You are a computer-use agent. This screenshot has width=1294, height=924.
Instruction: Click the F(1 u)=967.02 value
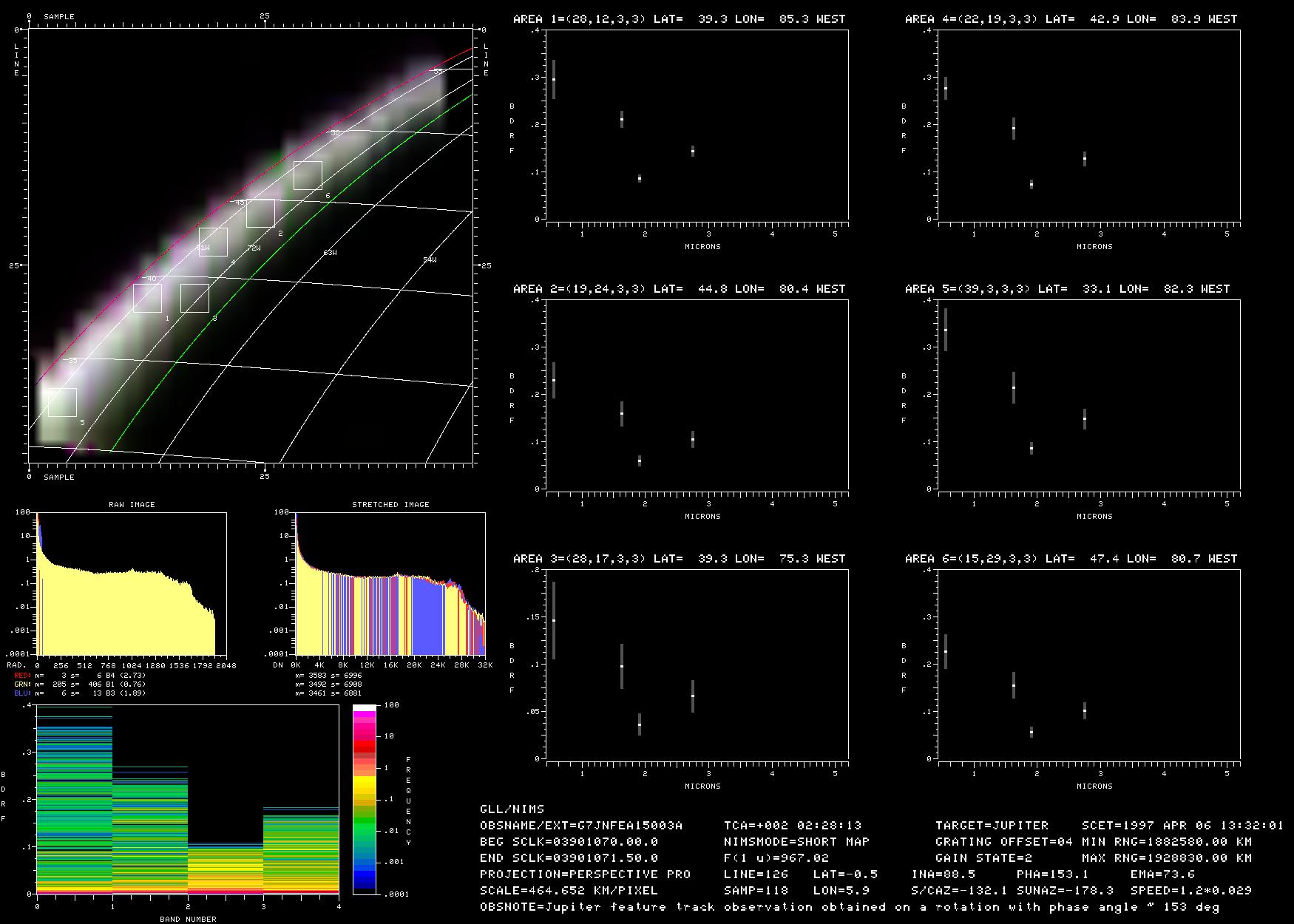coord(776,858)
